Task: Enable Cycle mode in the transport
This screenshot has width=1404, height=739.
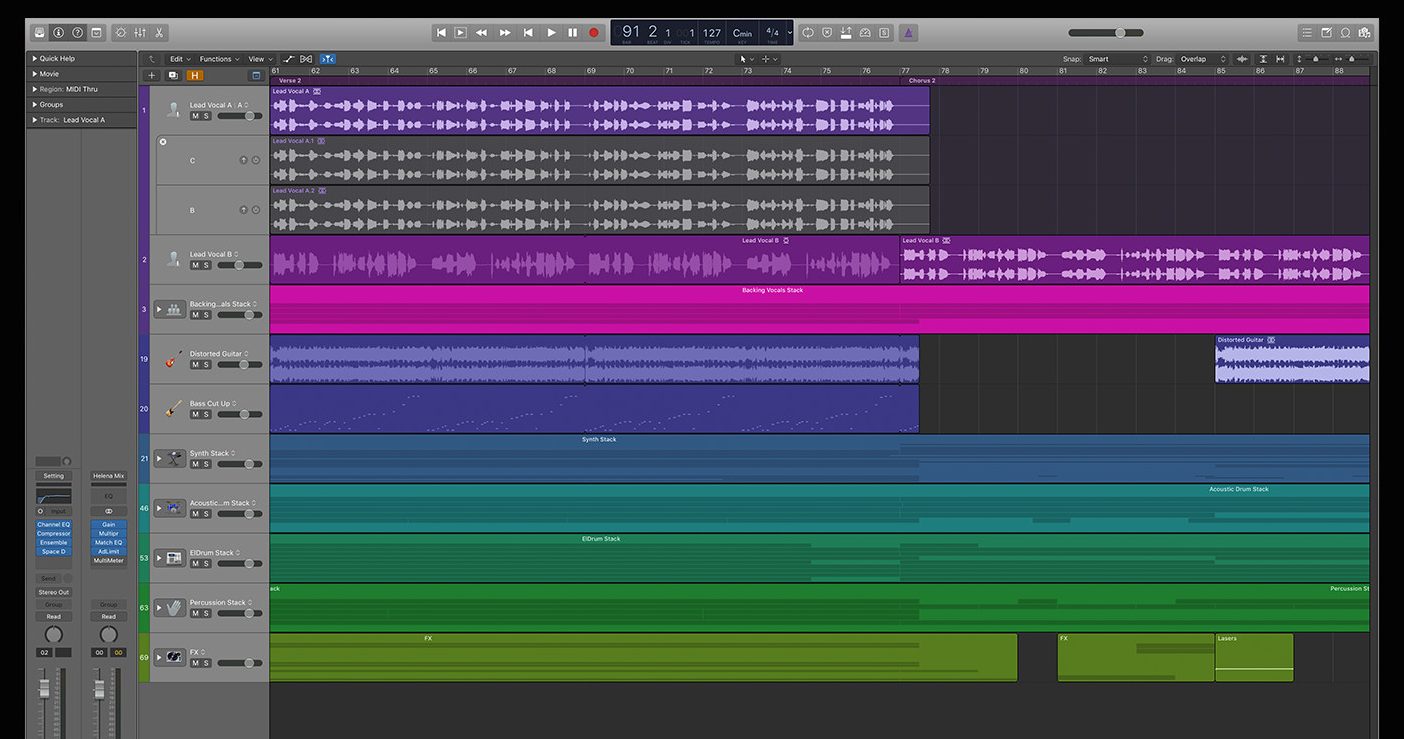Action: (x=808, y=32)
